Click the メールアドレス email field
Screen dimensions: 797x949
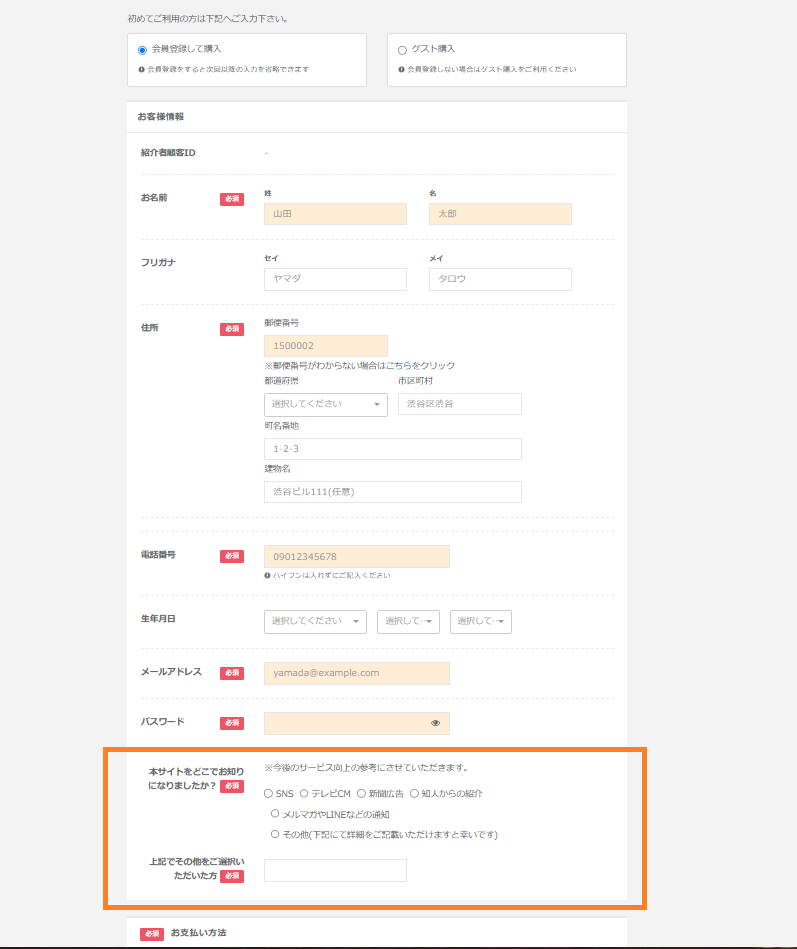pos(356,674)
